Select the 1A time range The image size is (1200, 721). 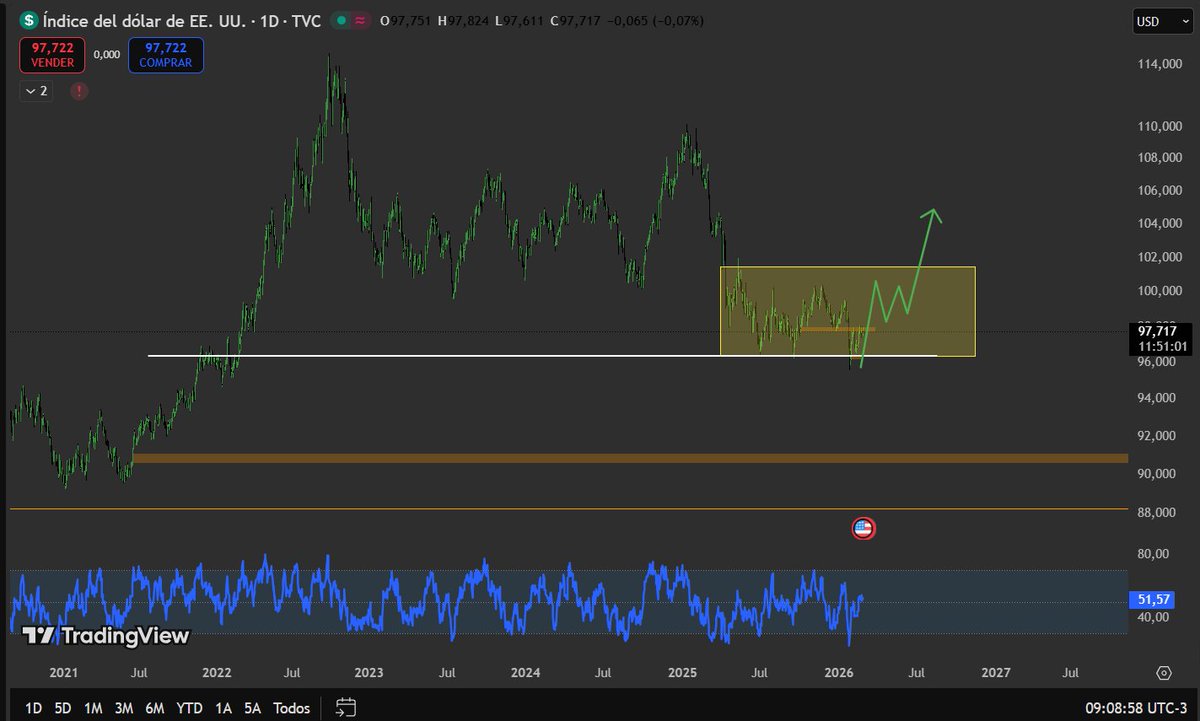click(x=223, y=708)
